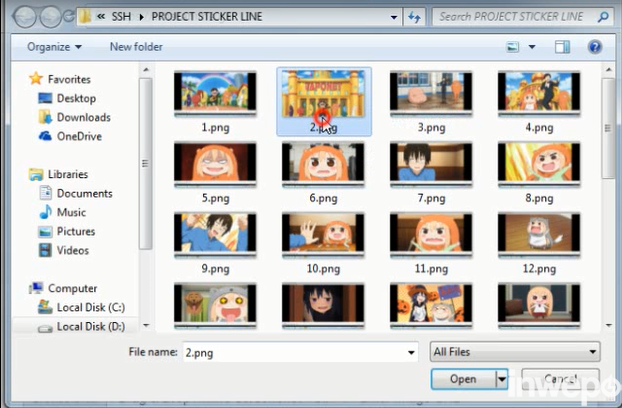This screenshot has width=622, height=408.
Task: Click the OneDrive cloud icon
Action: (x=45, y=136)
